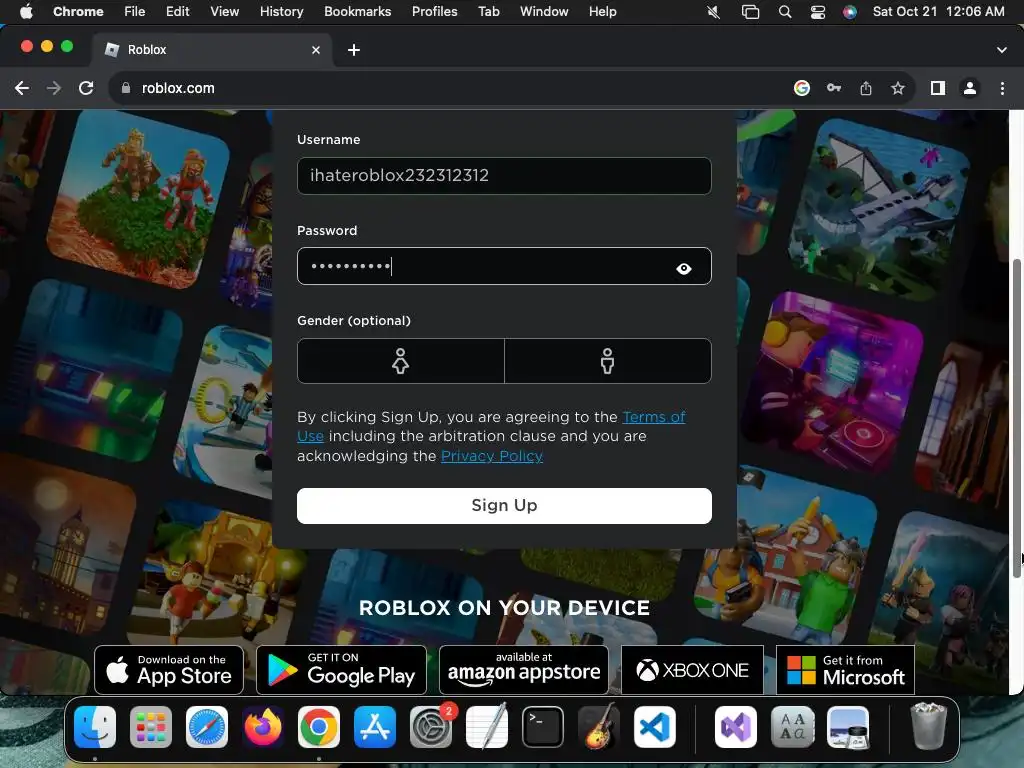Open Visual Studio from the Dock
Image resolution: width=1024 pixels, height=768 pixels.
tap(736, 727)
